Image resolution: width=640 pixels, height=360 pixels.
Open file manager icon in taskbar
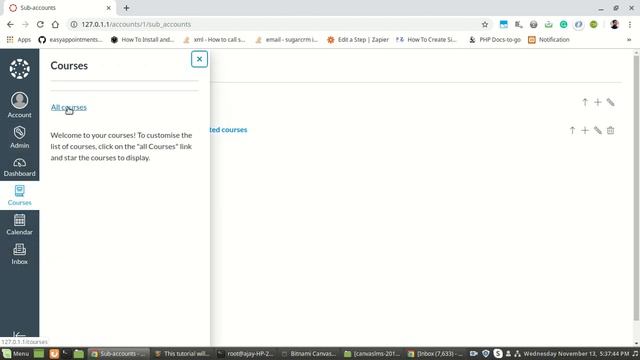79,353
